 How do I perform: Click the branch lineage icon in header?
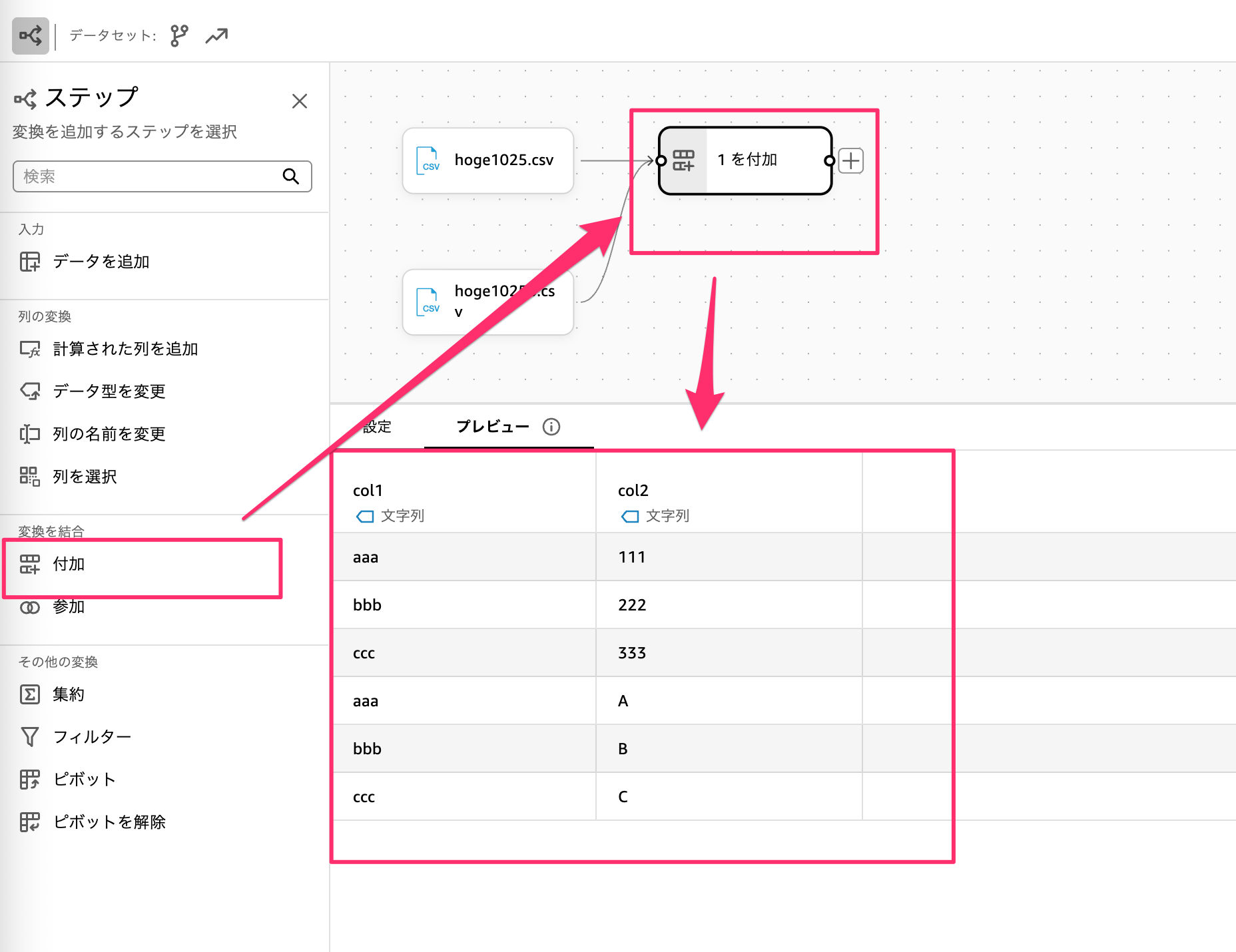click(x=179, y=36)
